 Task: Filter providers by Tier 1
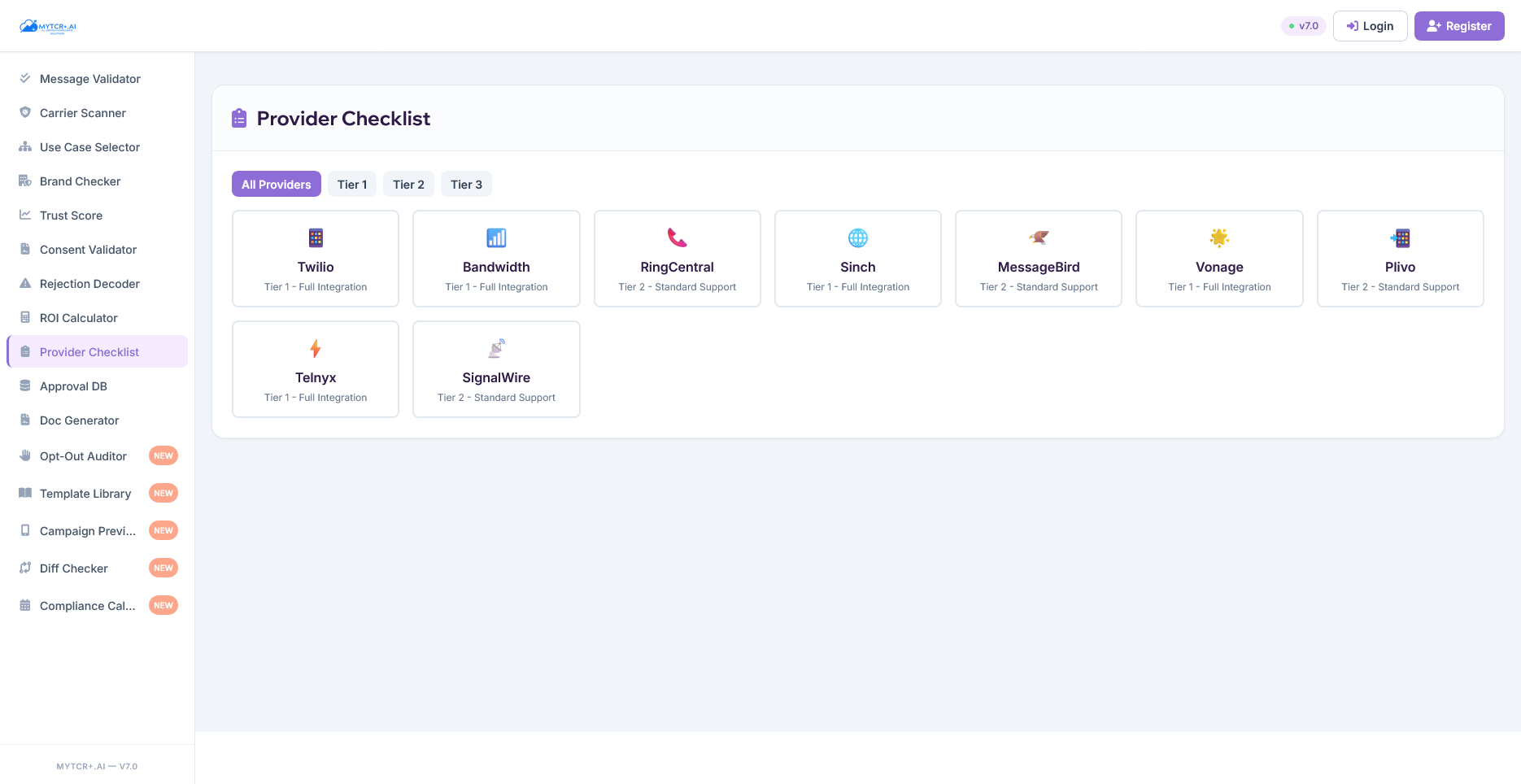point(352,185)
